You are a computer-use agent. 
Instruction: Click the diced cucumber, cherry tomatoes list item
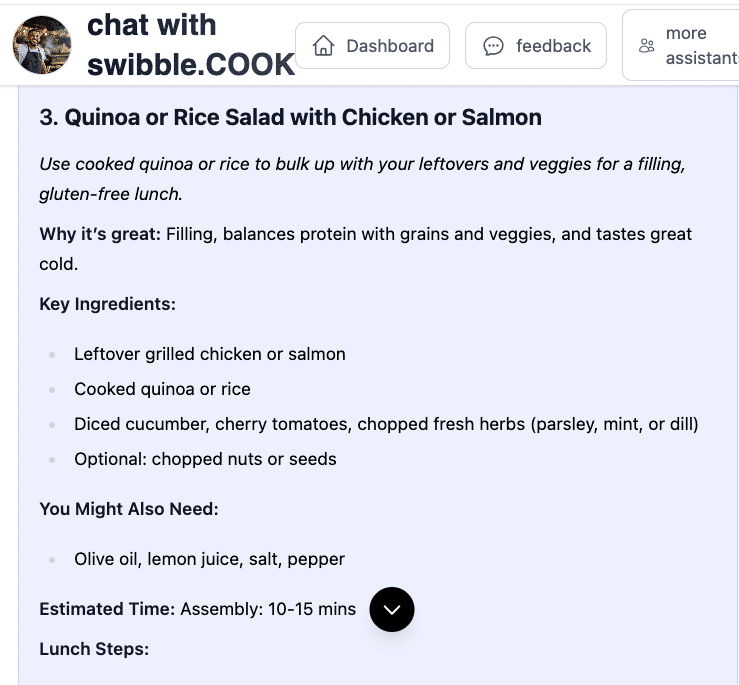386,424
